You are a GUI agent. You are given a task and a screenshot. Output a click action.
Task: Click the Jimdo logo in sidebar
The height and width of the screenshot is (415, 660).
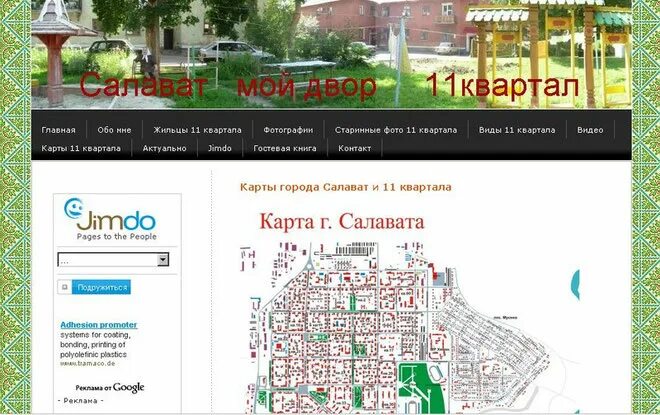click(x=110, y=215)
